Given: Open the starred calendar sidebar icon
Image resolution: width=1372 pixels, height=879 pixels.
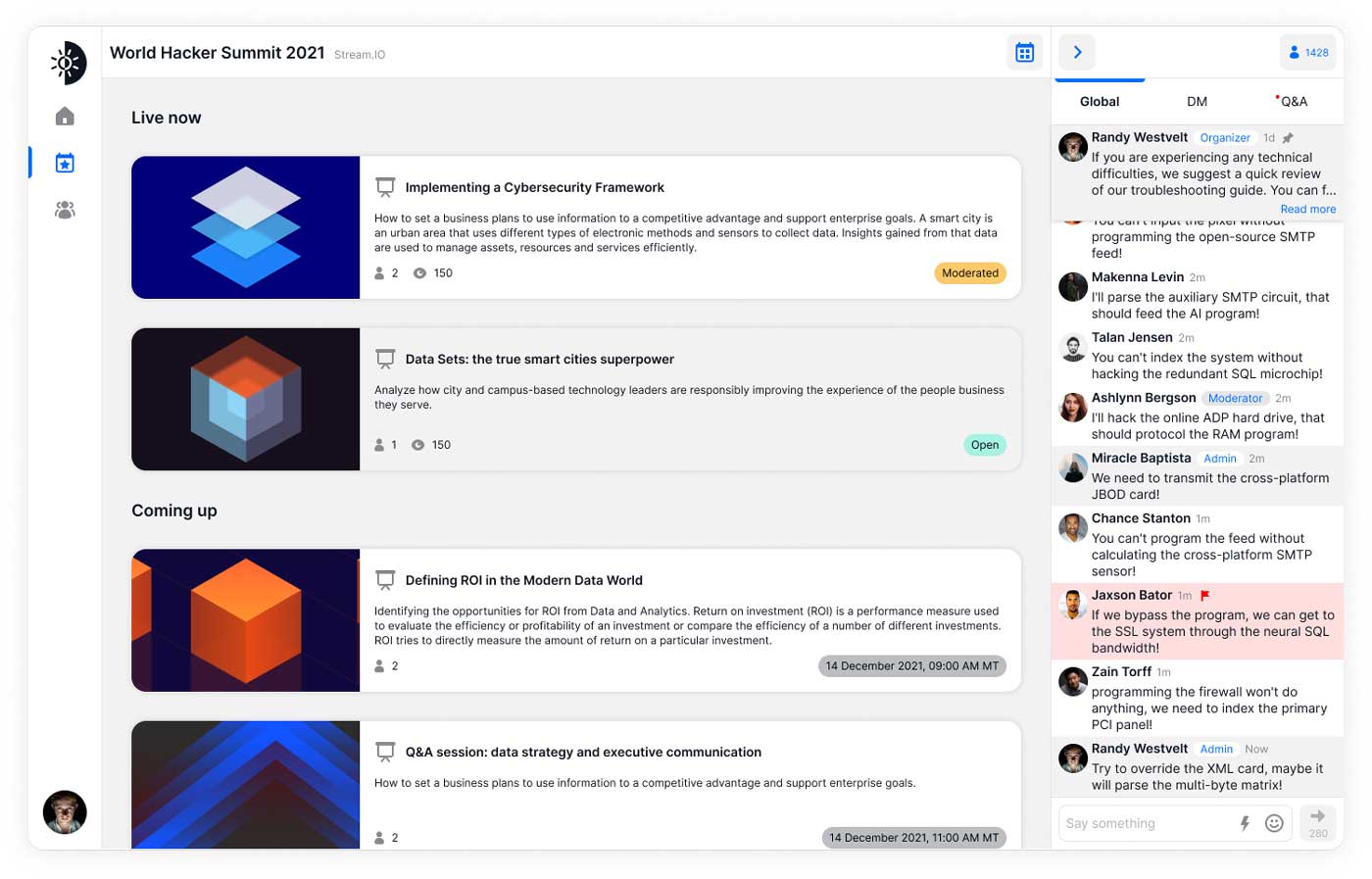Looking at the screenshot, I should [x=65, y=163].
